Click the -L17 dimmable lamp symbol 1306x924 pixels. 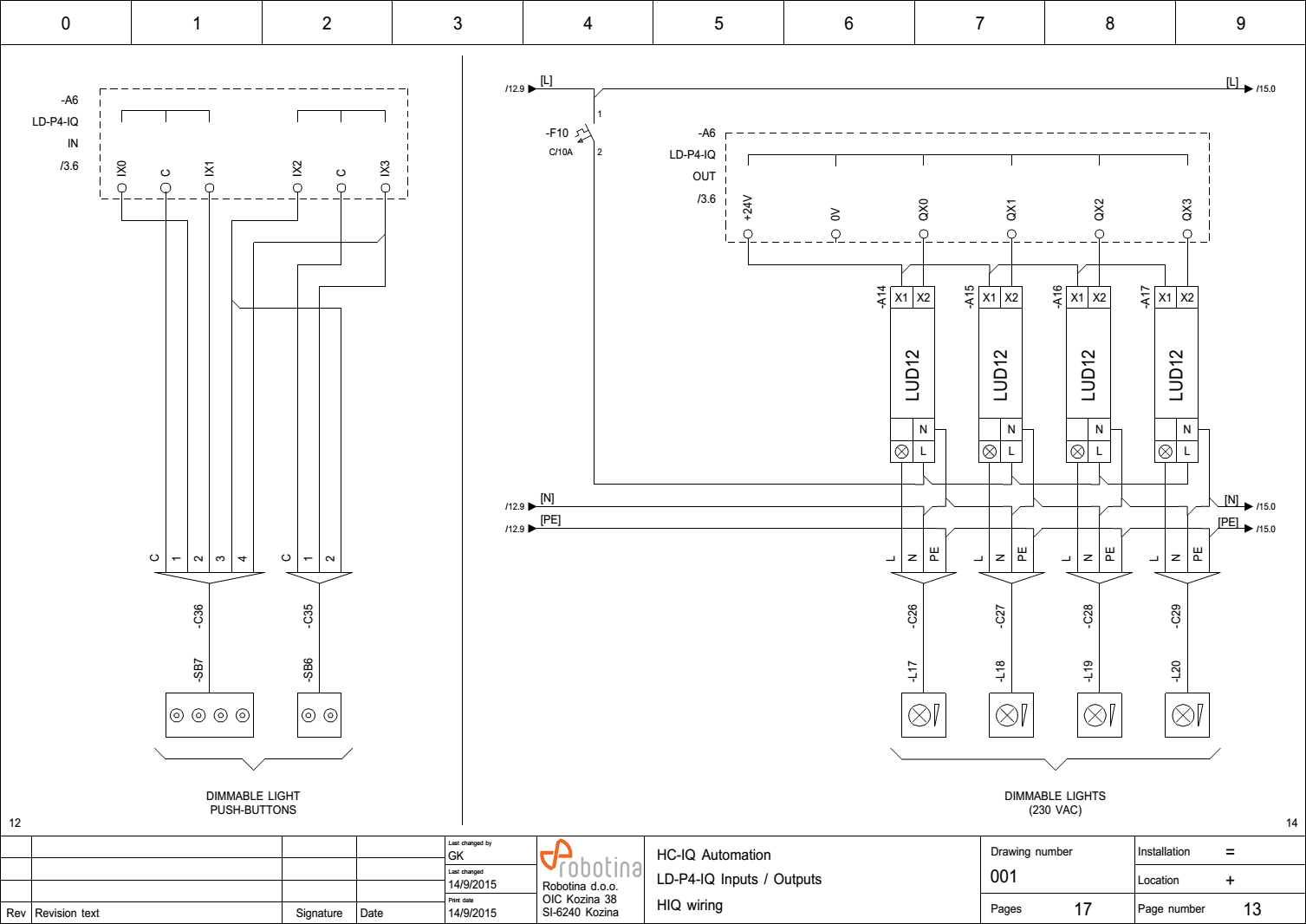click(923, 715)
